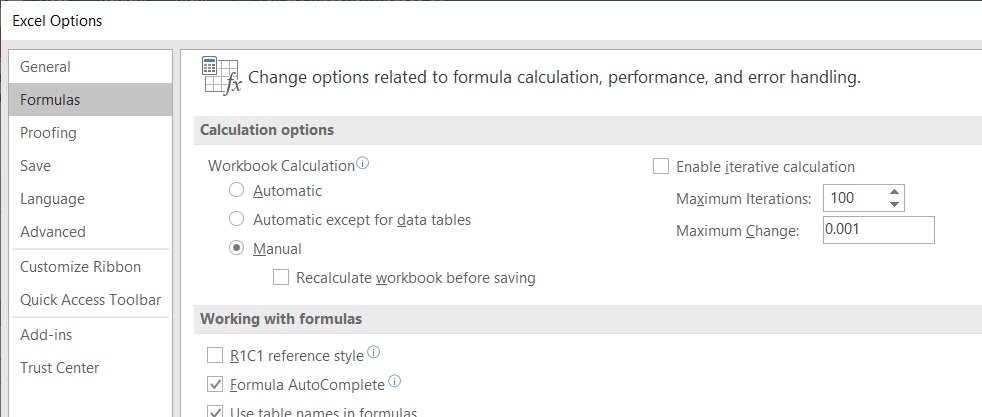The height and width of the screenshot is (417, 982).
Task: Uncheck Formula AutoComplete
Action: pyautogui.click(x=215, y=384)
